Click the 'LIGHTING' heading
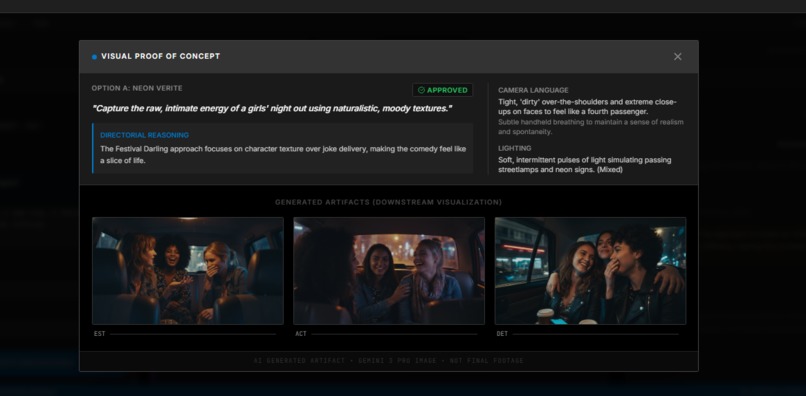 tap(515, 148)
